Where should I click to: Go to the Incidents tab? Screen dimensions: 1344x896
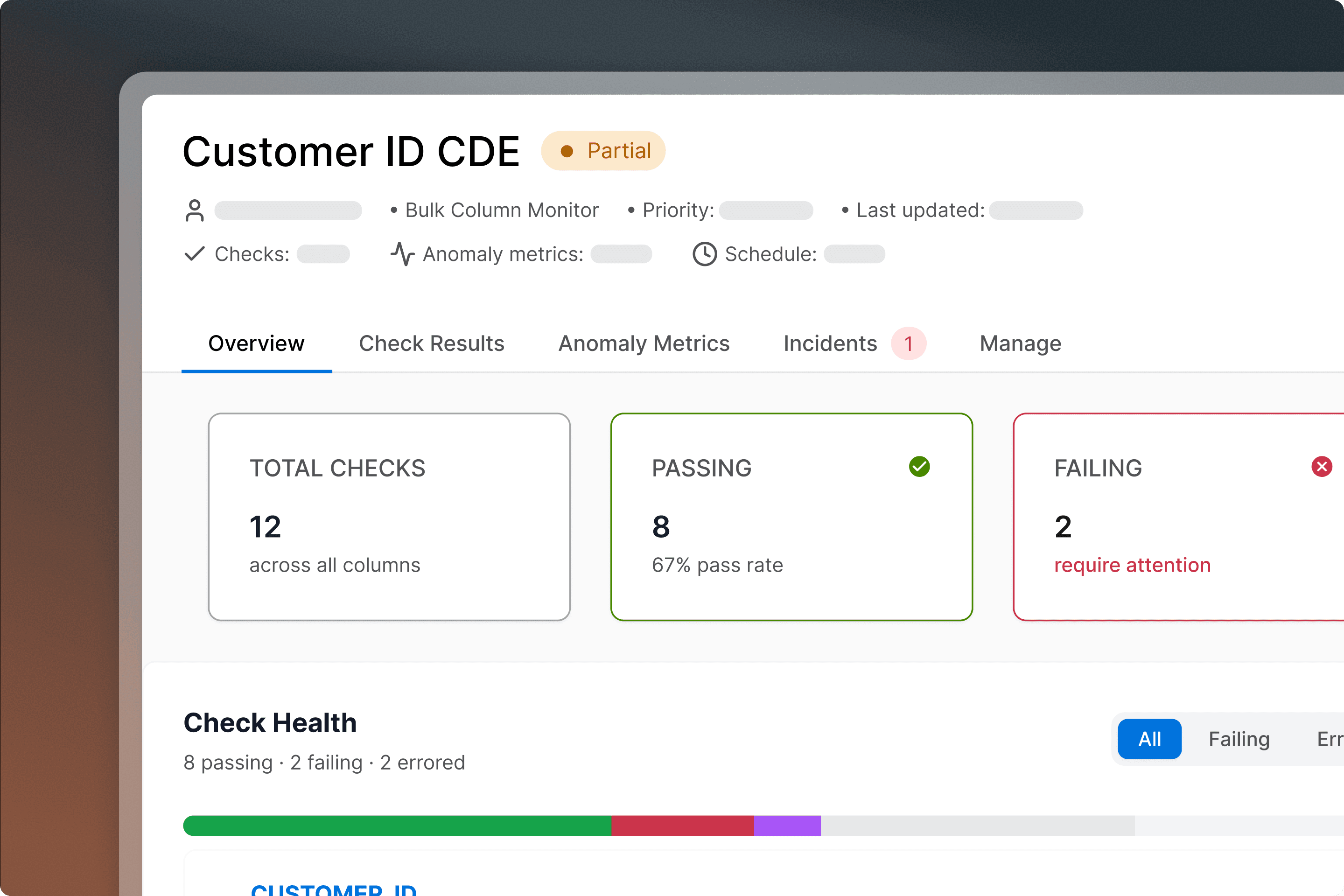click(x=830, y=344)
